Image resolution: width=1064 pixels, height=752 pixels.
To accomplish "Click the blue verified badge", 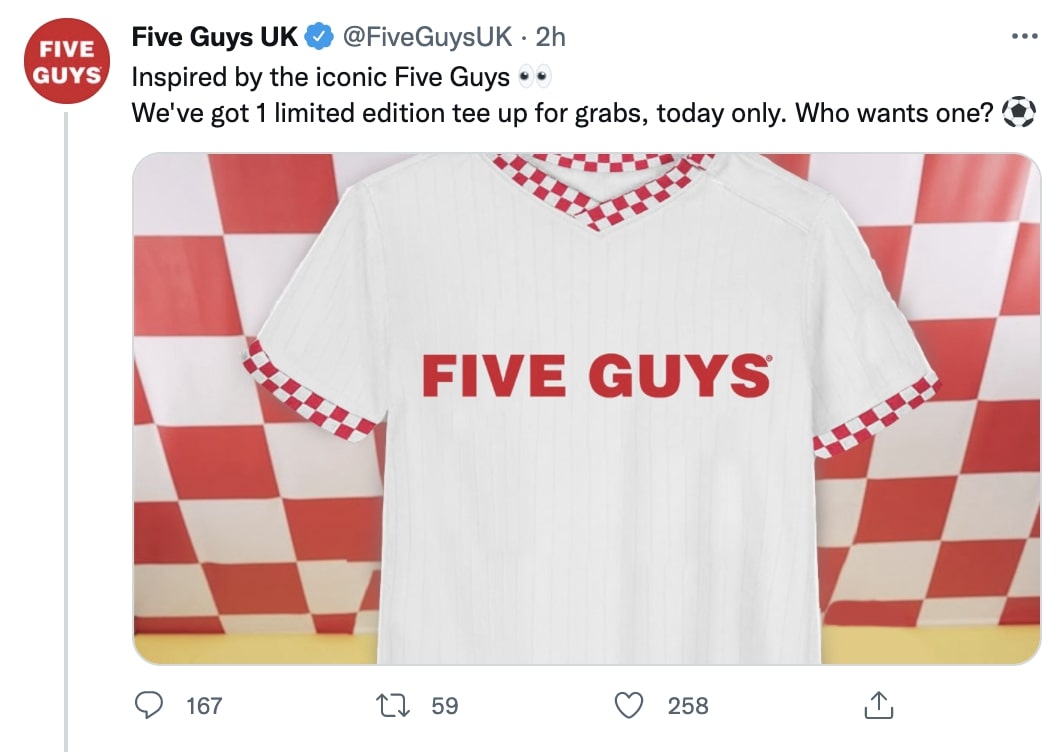I will (319, 38).
